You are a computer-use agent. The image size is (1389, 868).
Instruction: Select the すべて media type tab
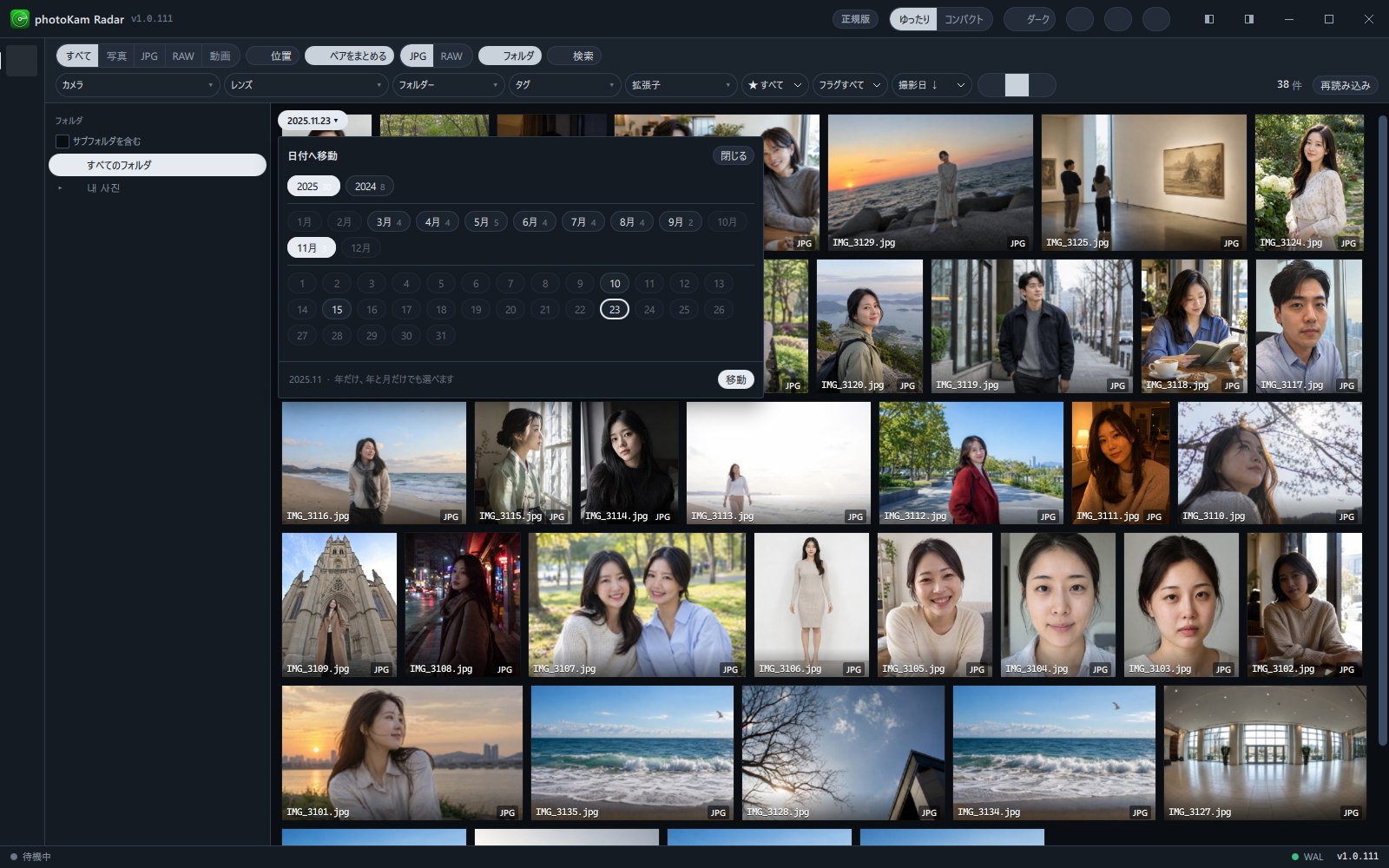[x=78, y=56]
